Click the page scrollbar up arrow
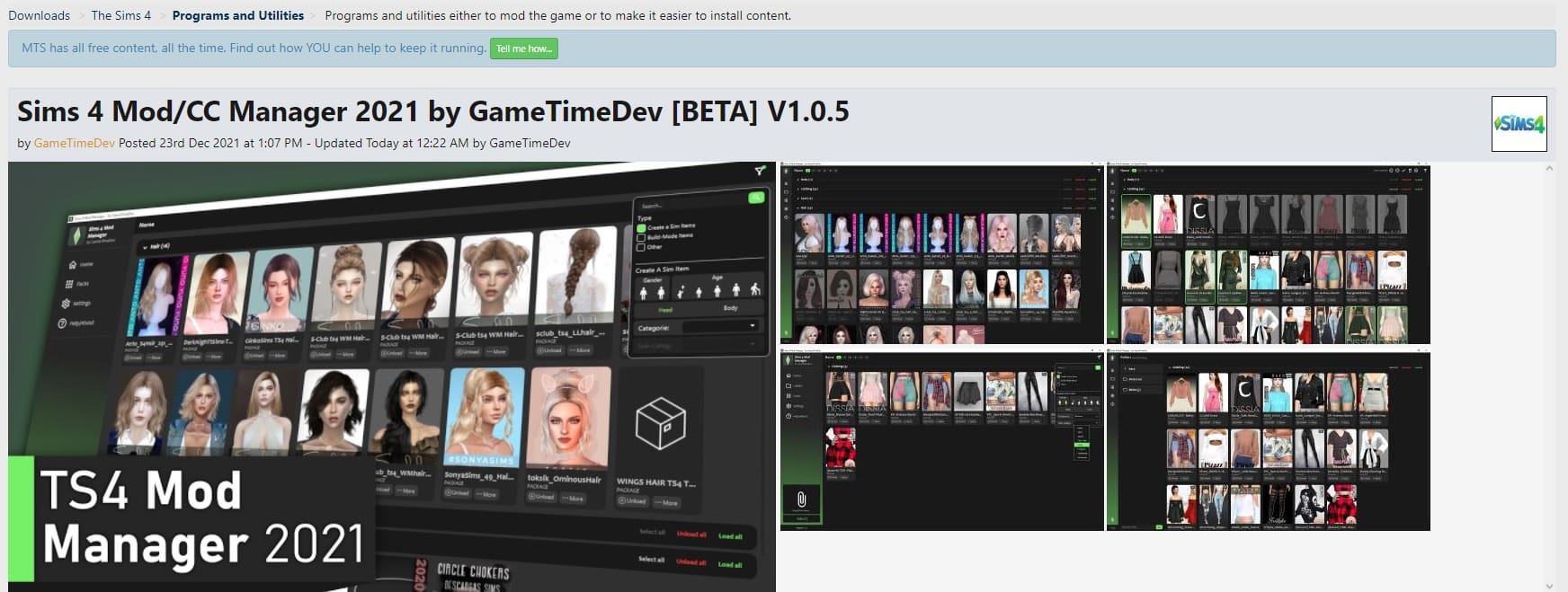1568x592 pixels. tap(1549, 168)
